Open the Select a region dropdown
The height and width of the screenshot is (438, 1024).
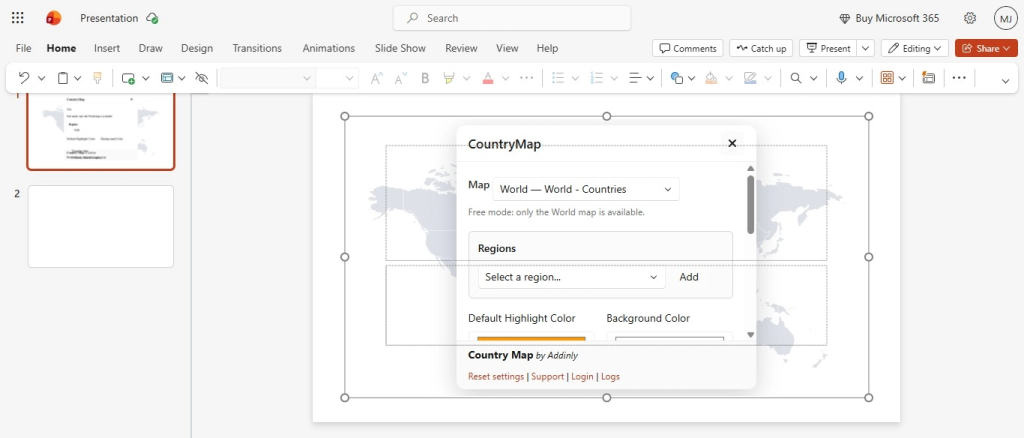pyautogui.click(x=571, y=277)
